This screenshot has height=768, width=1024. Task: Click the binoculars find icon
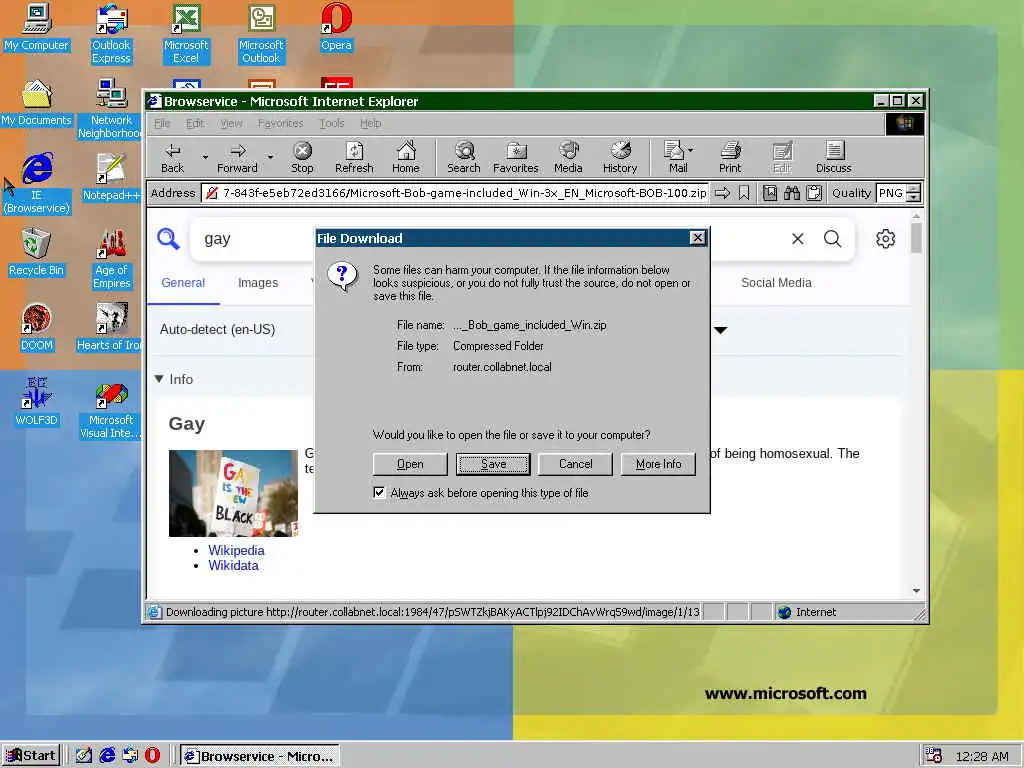pyautogui.click(x=792, y=193)
